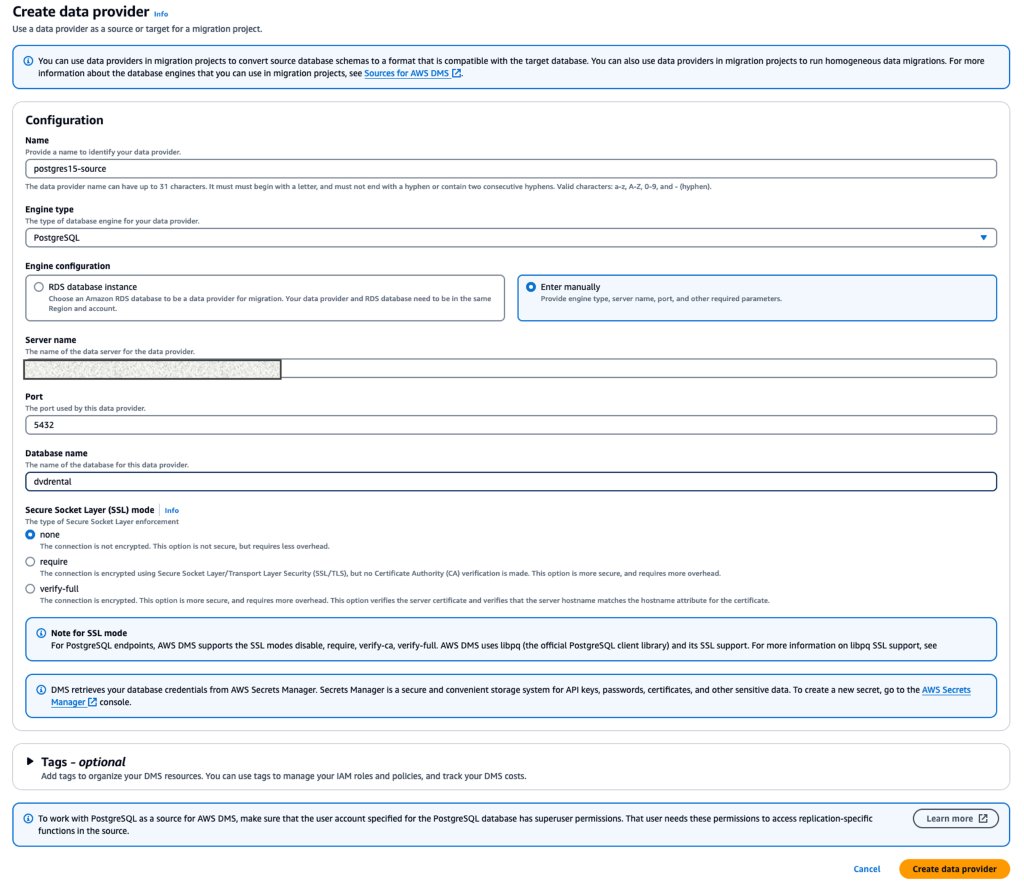Open the Engine type dropdown showing PostgreSQL
Viewport: 1024px width, 893px height.
[x=511, y=238]
